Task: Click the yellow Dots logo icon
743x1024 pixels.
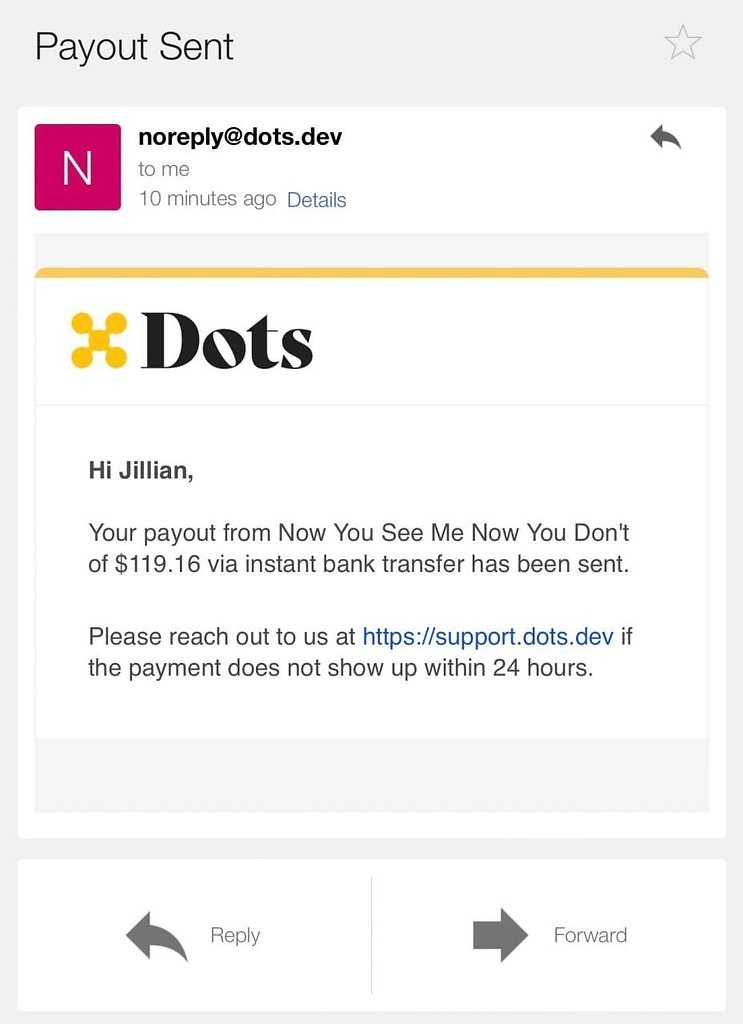Action: (x=99, y=340)
